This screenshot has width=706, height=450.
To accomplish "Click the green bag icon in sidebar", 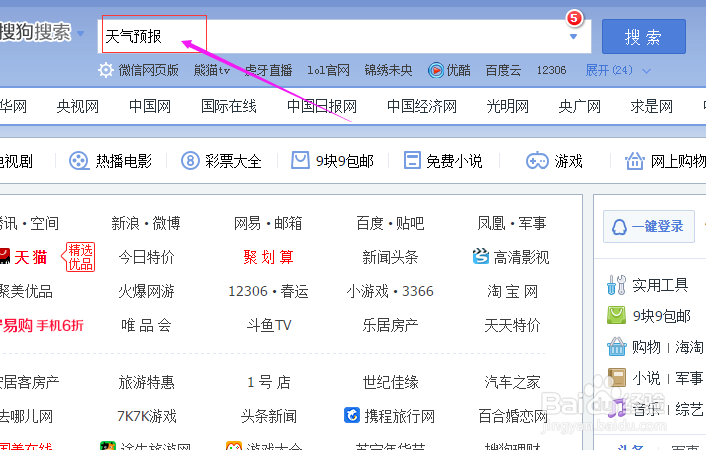I will pos(616,315).
